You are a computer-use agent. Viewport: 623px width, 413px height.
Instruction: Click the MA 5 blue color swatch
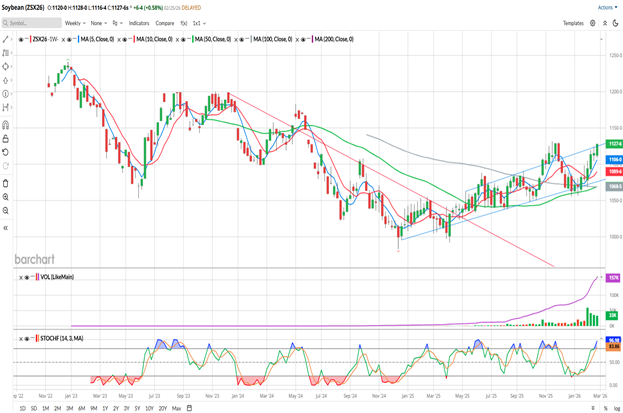(79, 39)
